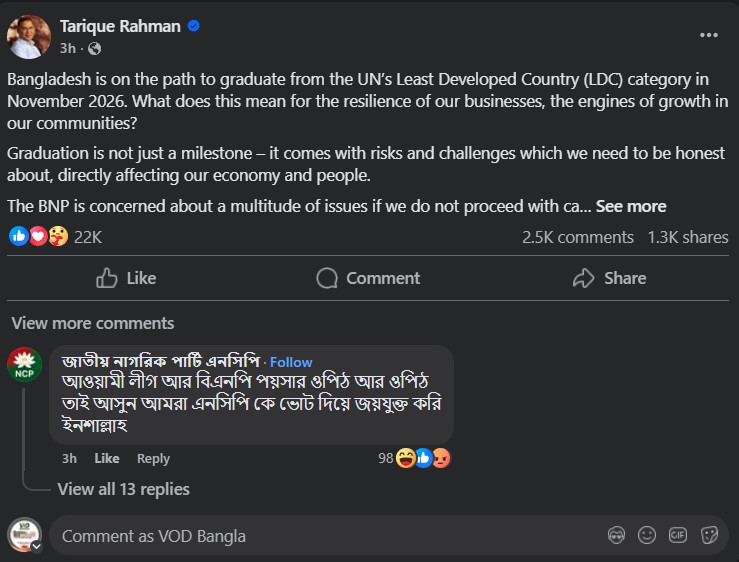
Task: Insert a GIF using the GIF icon
Action: point(678,535)
